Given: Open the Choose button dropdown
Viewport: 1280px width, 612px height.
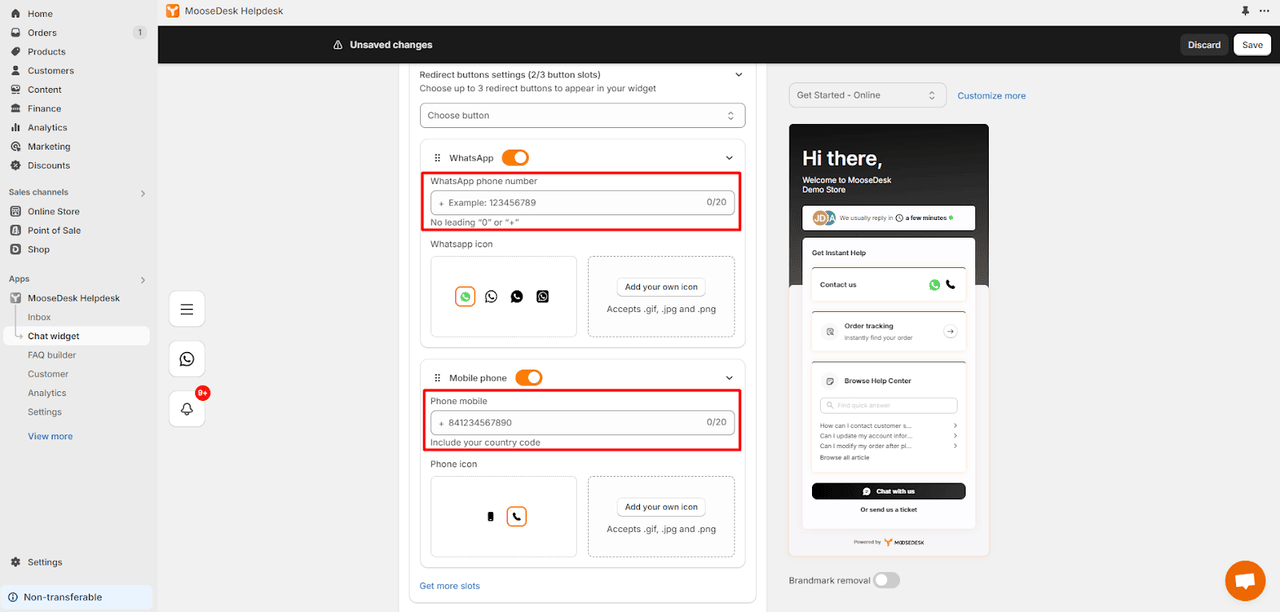Looking at the screenshot, I should coord(582,116).
